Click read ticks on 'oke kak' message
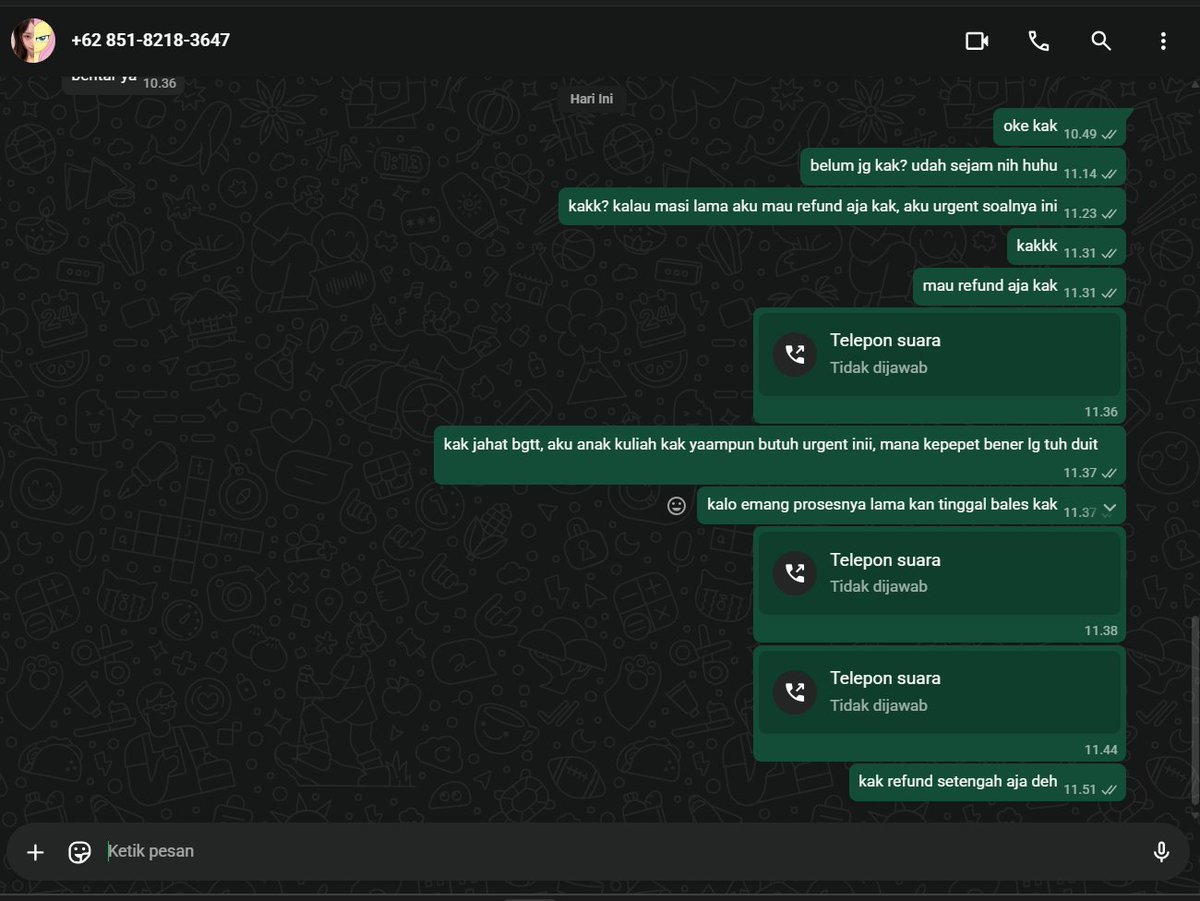Image resolution: width=1200 pixels, height=901 pixels. (1109, 134)
